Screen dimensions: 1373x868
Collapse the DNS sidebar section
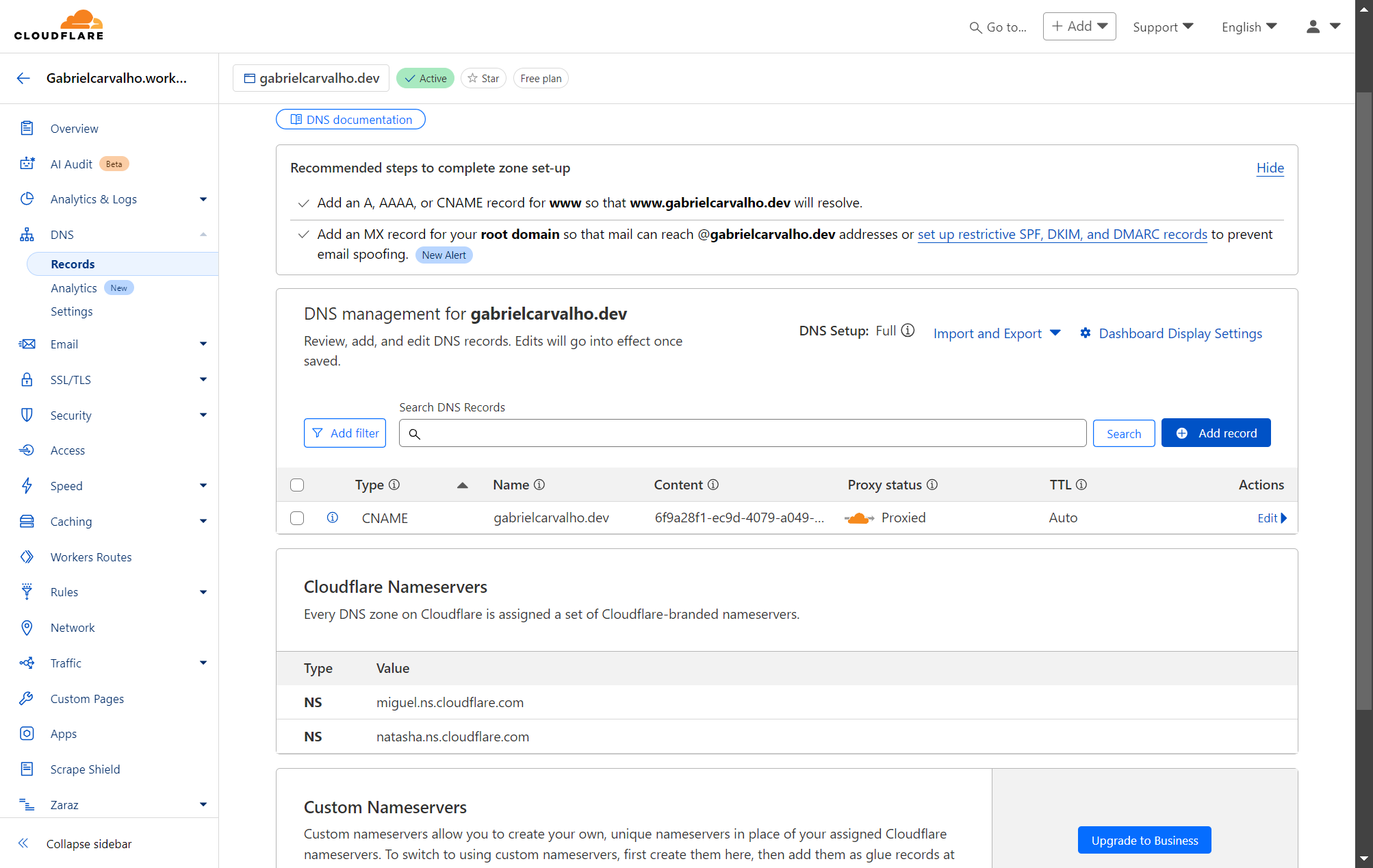point(203,235)
